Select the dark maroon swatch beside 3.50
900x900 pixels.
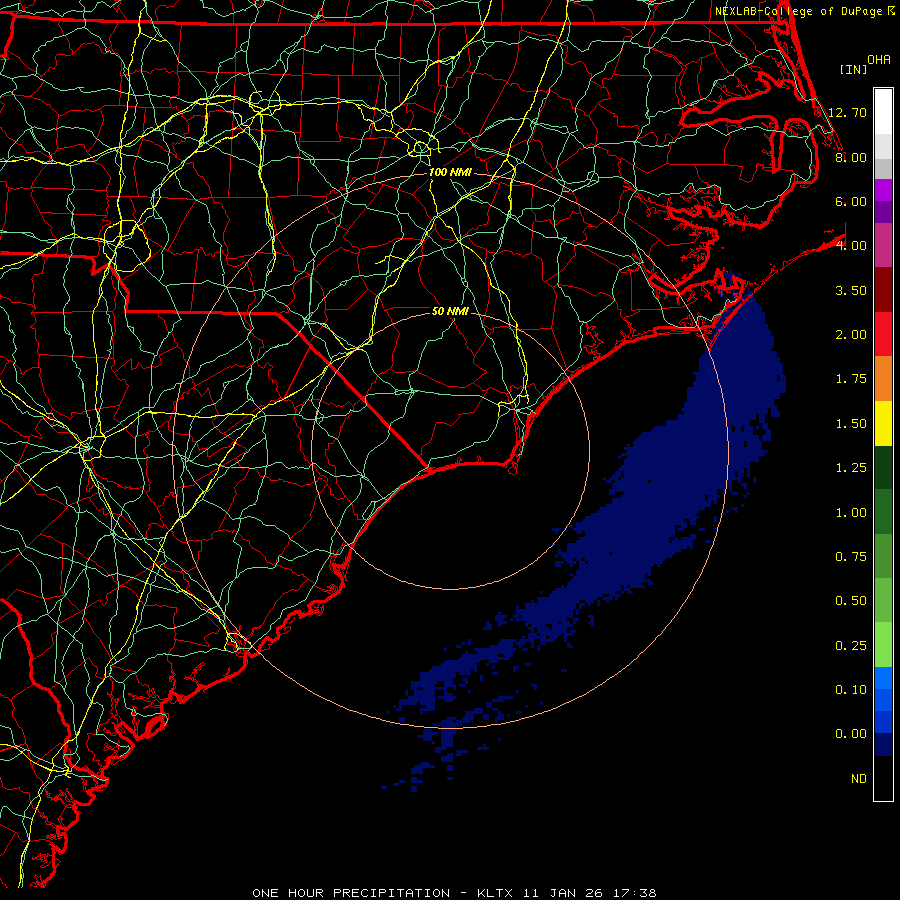883,290
